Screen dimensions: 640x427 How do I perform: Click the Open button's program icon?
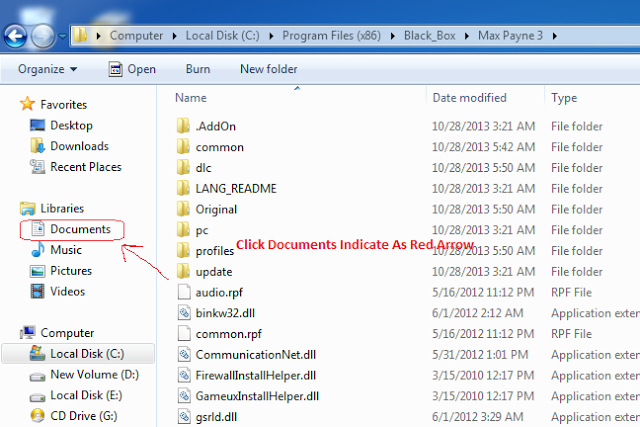(116, 69)
